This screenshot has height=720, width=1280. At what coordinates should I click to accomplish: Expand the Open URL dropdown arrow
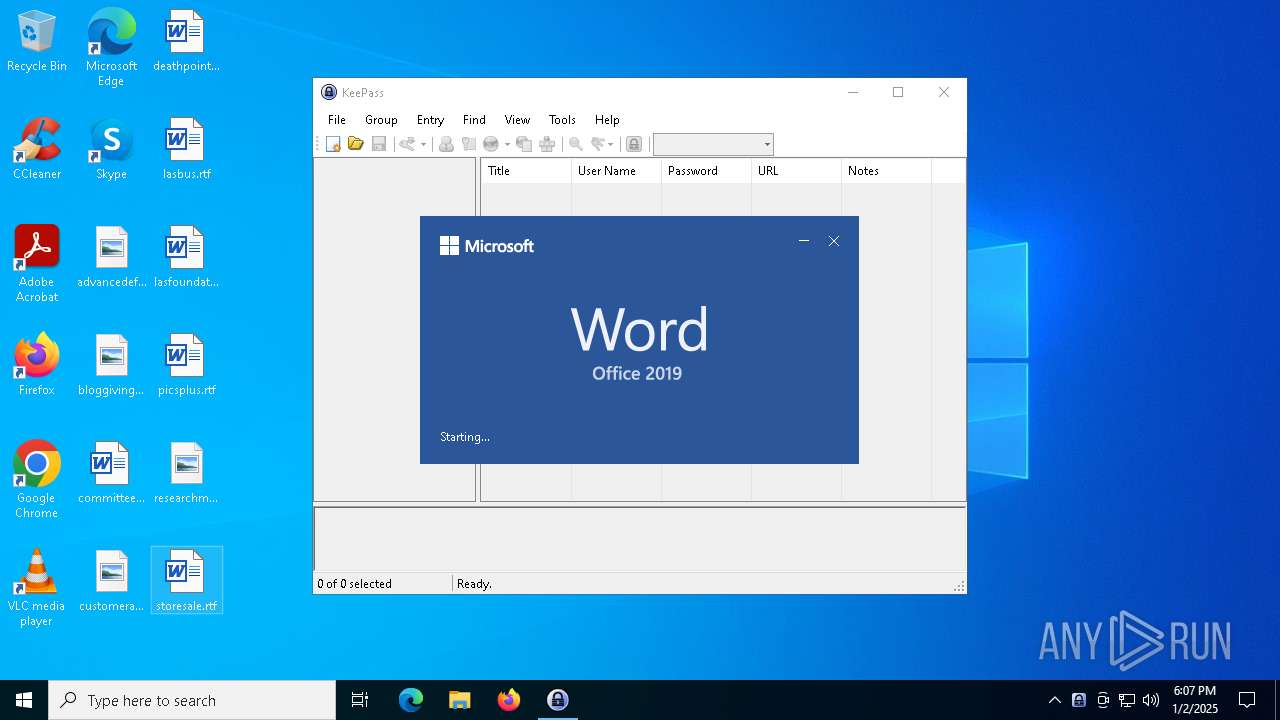[507, 144]
